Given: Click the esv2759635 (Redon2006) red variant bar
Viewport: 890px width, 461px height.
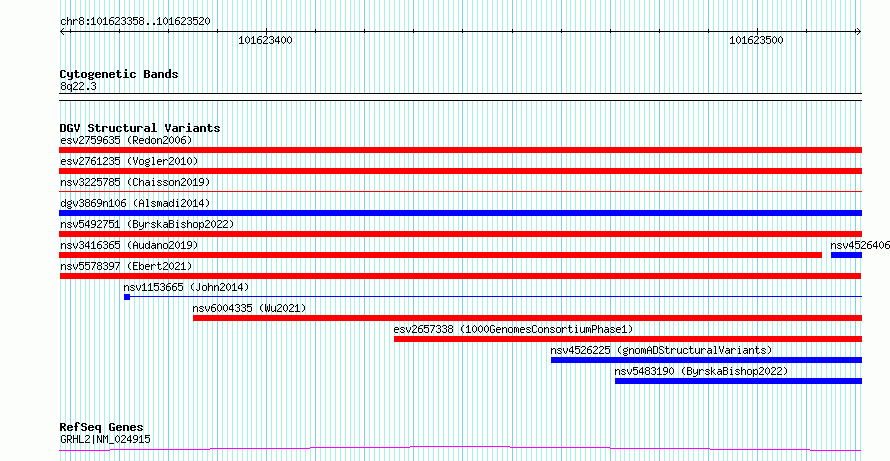Looking at the screenshot, I should point(460,150).
